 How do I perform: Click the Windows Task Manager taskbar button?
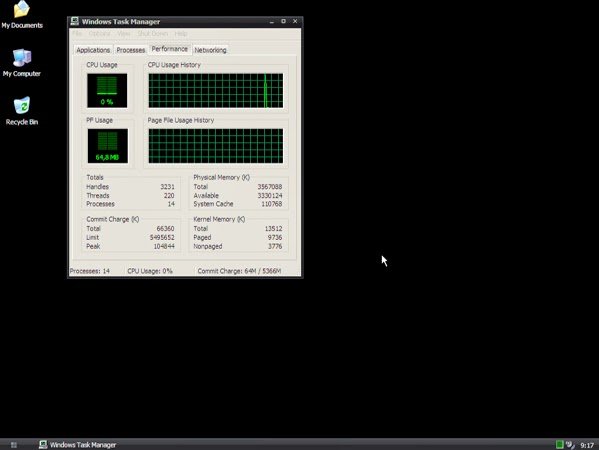click(x=78, y=445)
